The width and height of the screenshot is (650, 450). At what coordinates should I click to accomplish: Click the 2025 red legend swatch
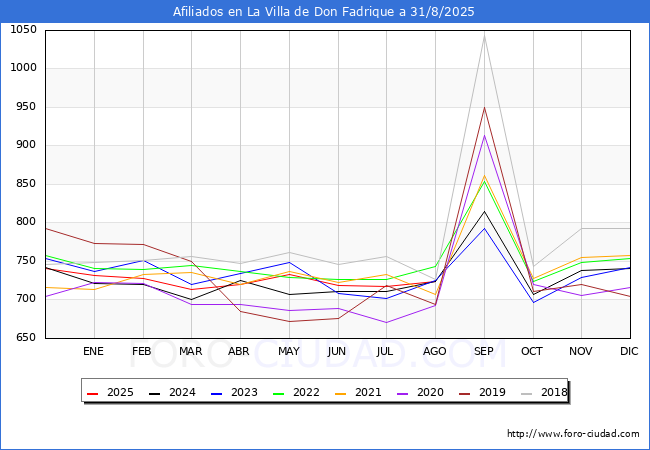tap(92, 393)
